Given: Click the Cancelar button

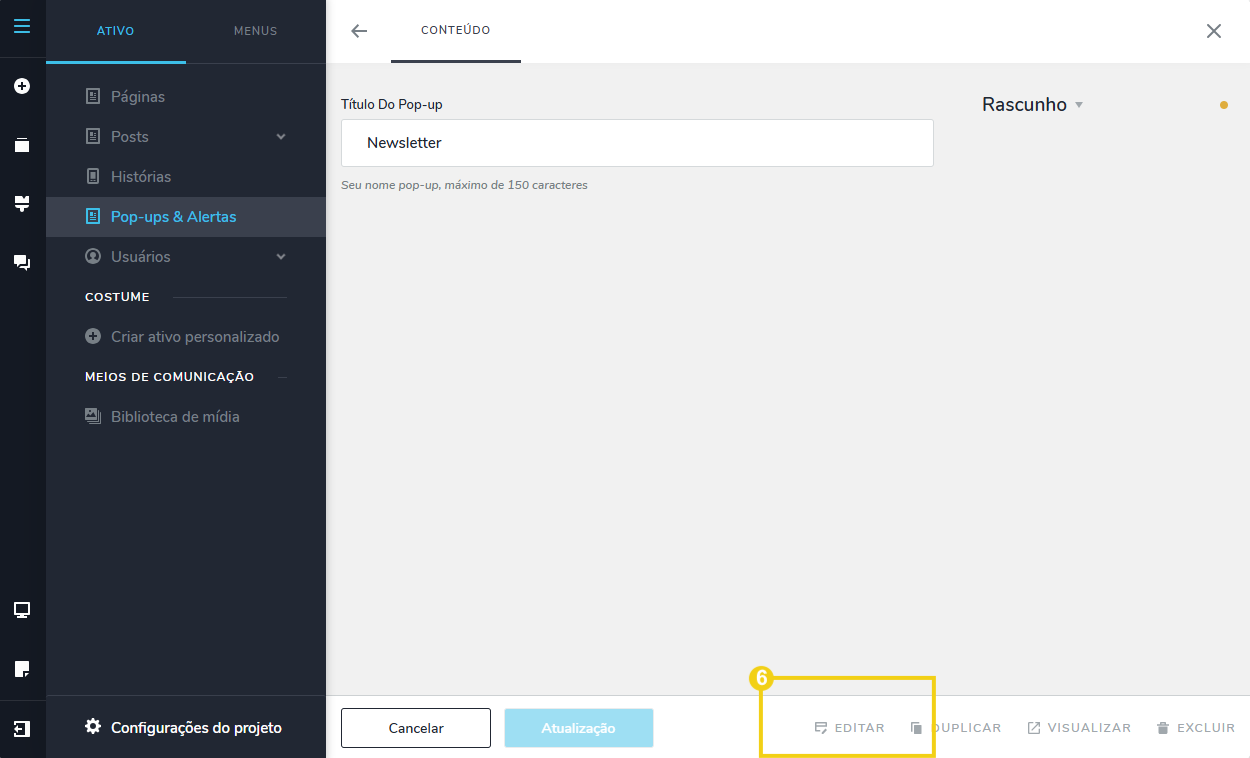Looking at the screenshot, I should (x=415, y=728).
